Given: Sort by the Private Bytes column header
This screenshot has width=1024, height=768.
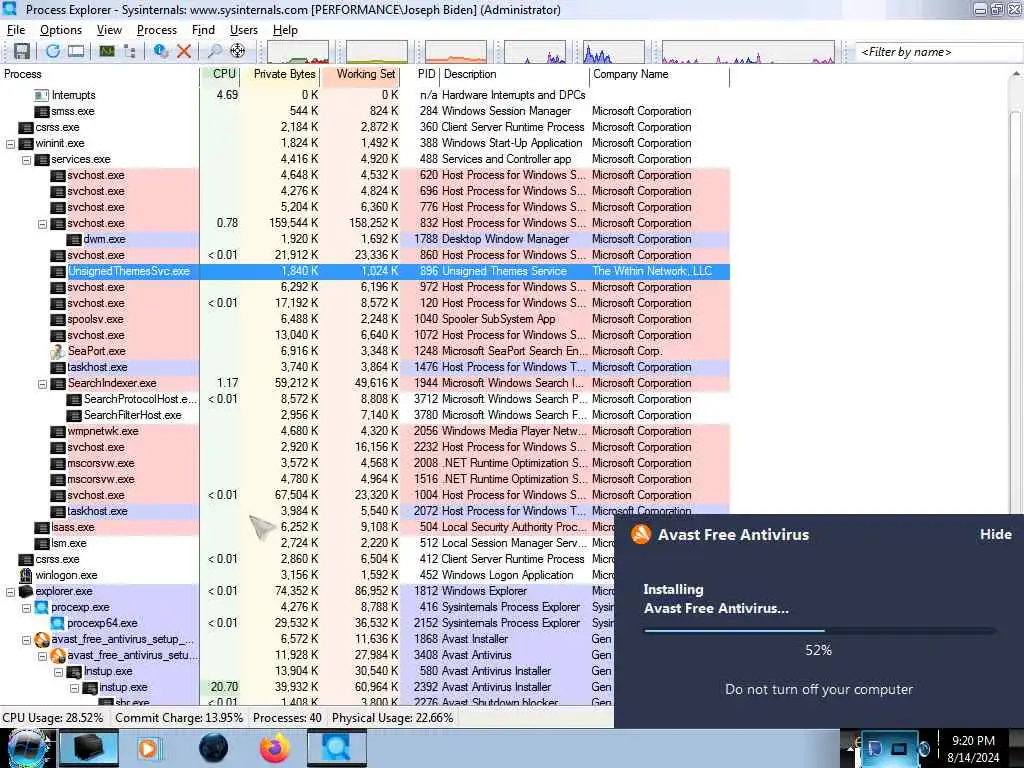Looking at the screenshot, I should [281, 74].
